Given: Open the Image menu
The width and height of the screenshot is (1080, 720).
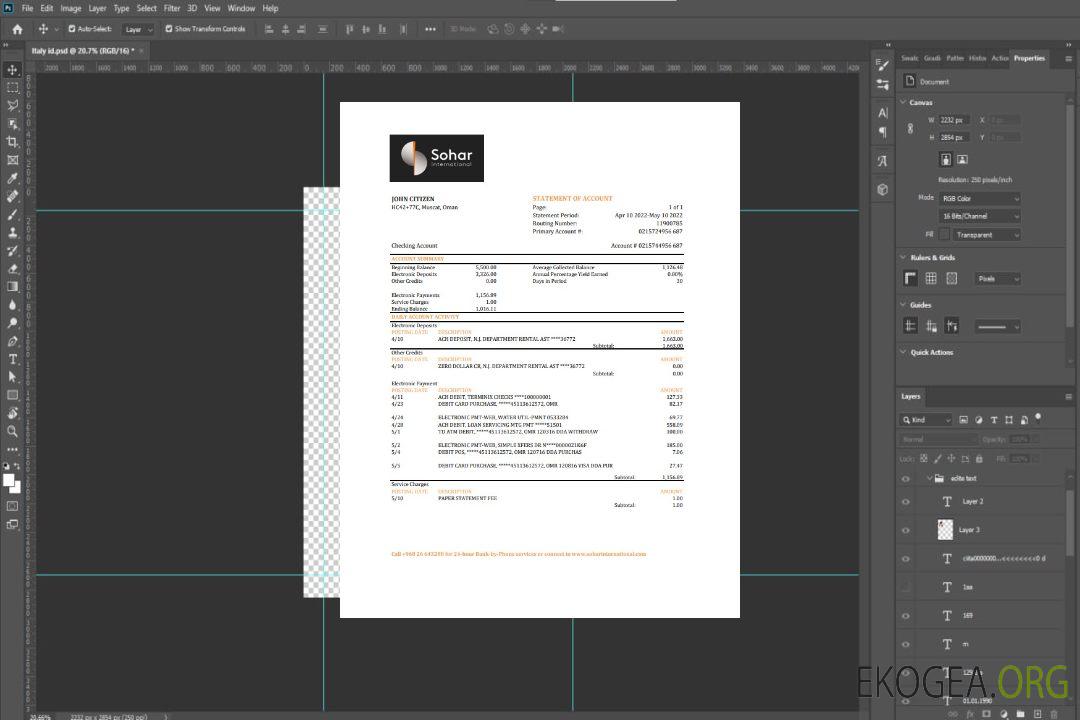Looking at the screenshot, I should 70,8.
